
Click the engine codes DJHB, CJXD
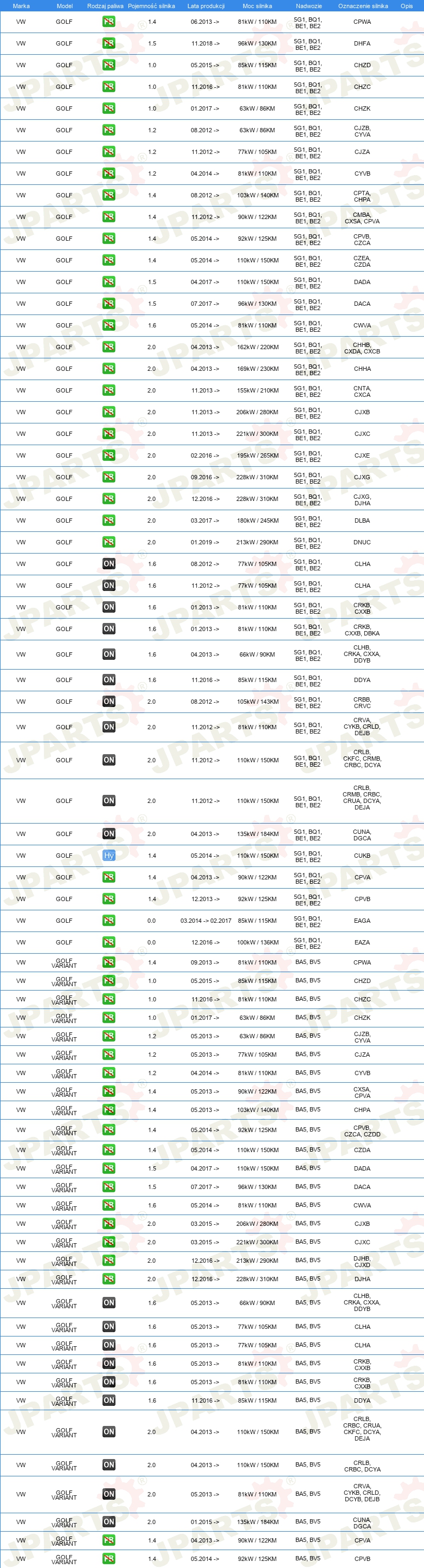tap(362, 1262)
